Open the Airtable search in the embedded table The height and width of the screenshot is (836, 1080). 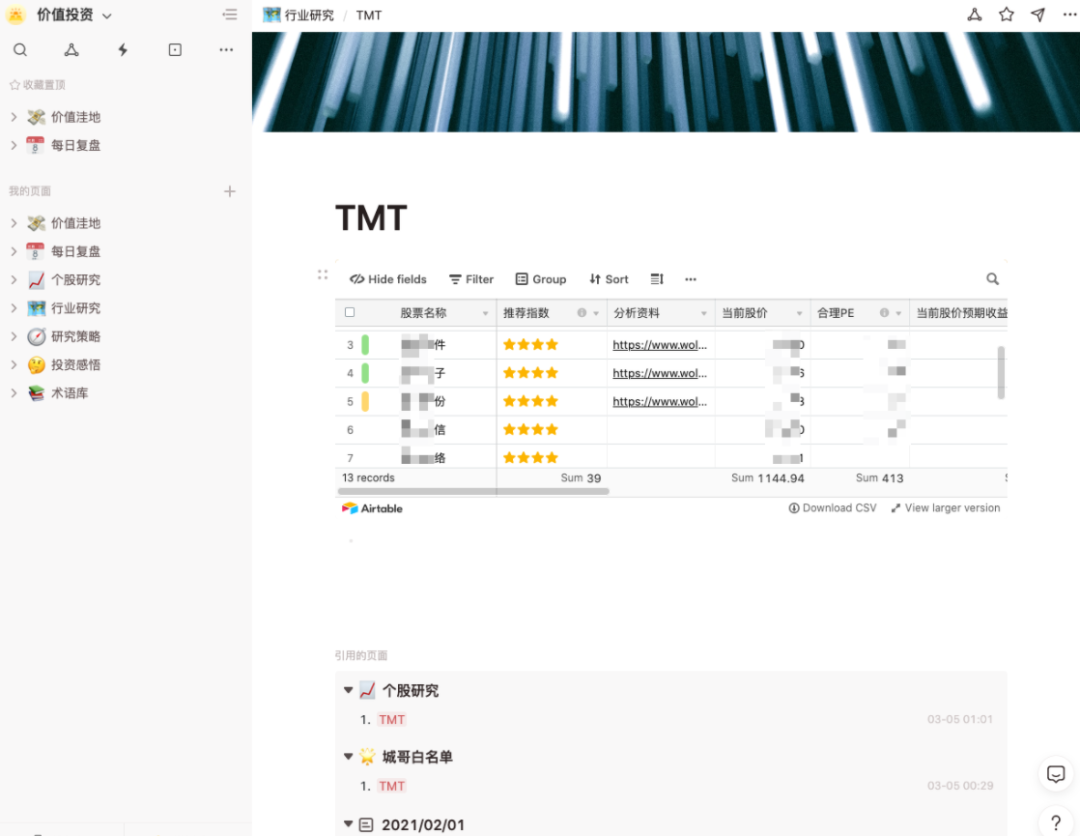click(991, 279)
